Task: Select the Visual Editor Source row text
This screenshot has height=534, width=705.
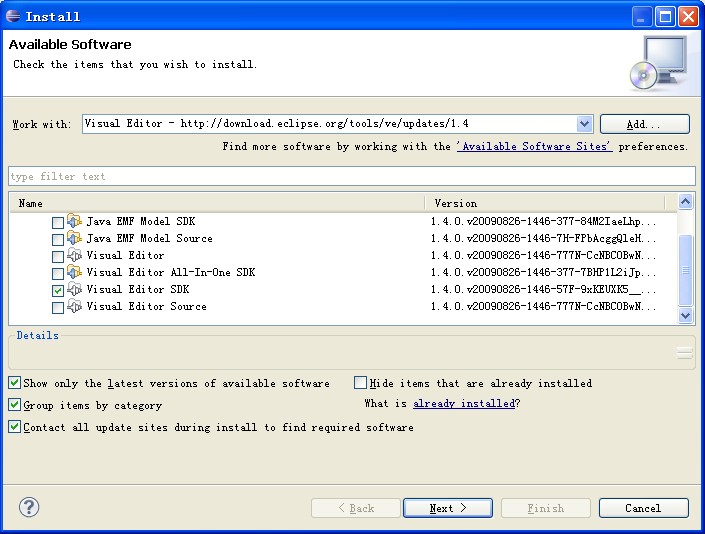Action: [x=147, y=307]
